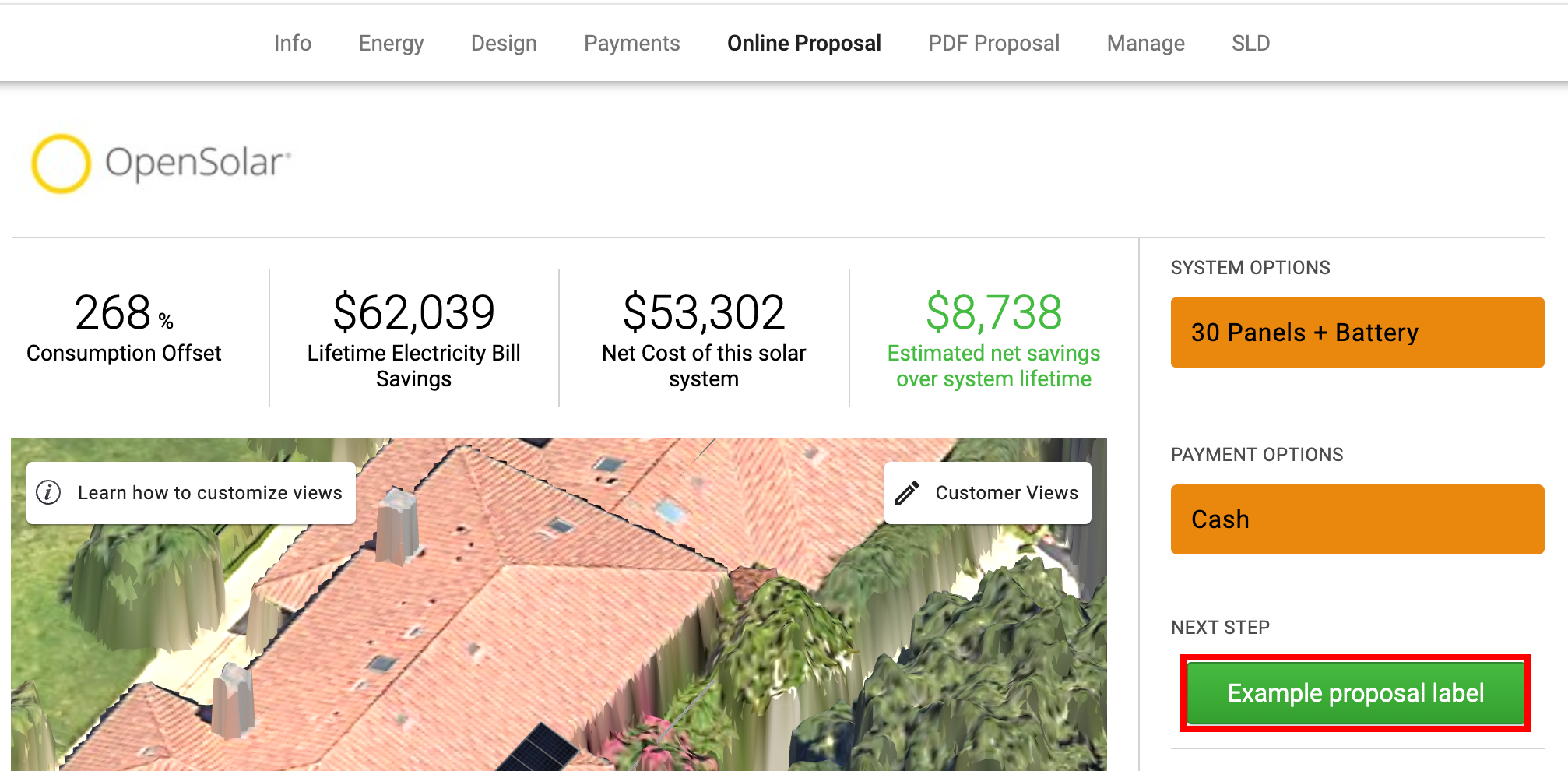Screen dimensions: 1568x771
Task: Click the OpenSolar logo
Action: 161,164
